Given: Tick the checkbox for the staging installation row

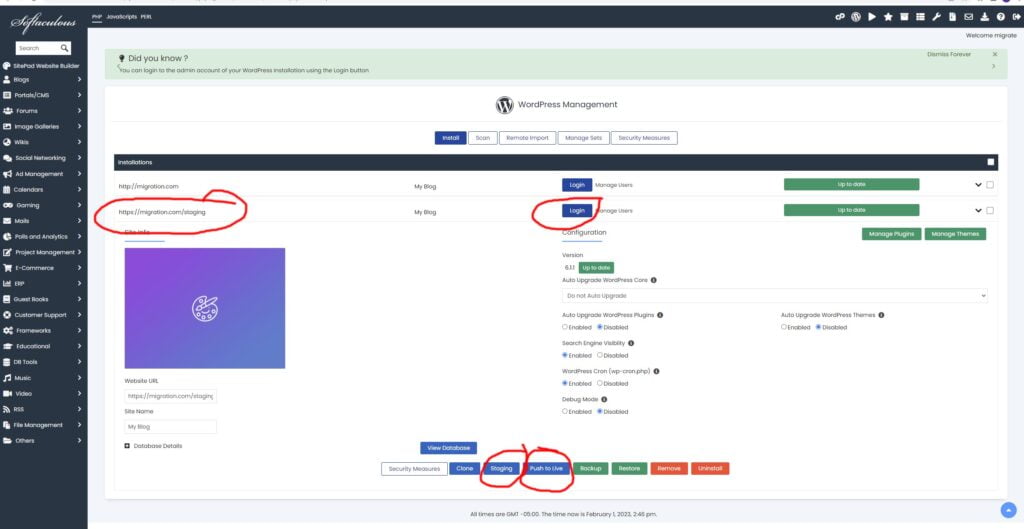Looking at the screenshot, I should (x=990, y=210).
